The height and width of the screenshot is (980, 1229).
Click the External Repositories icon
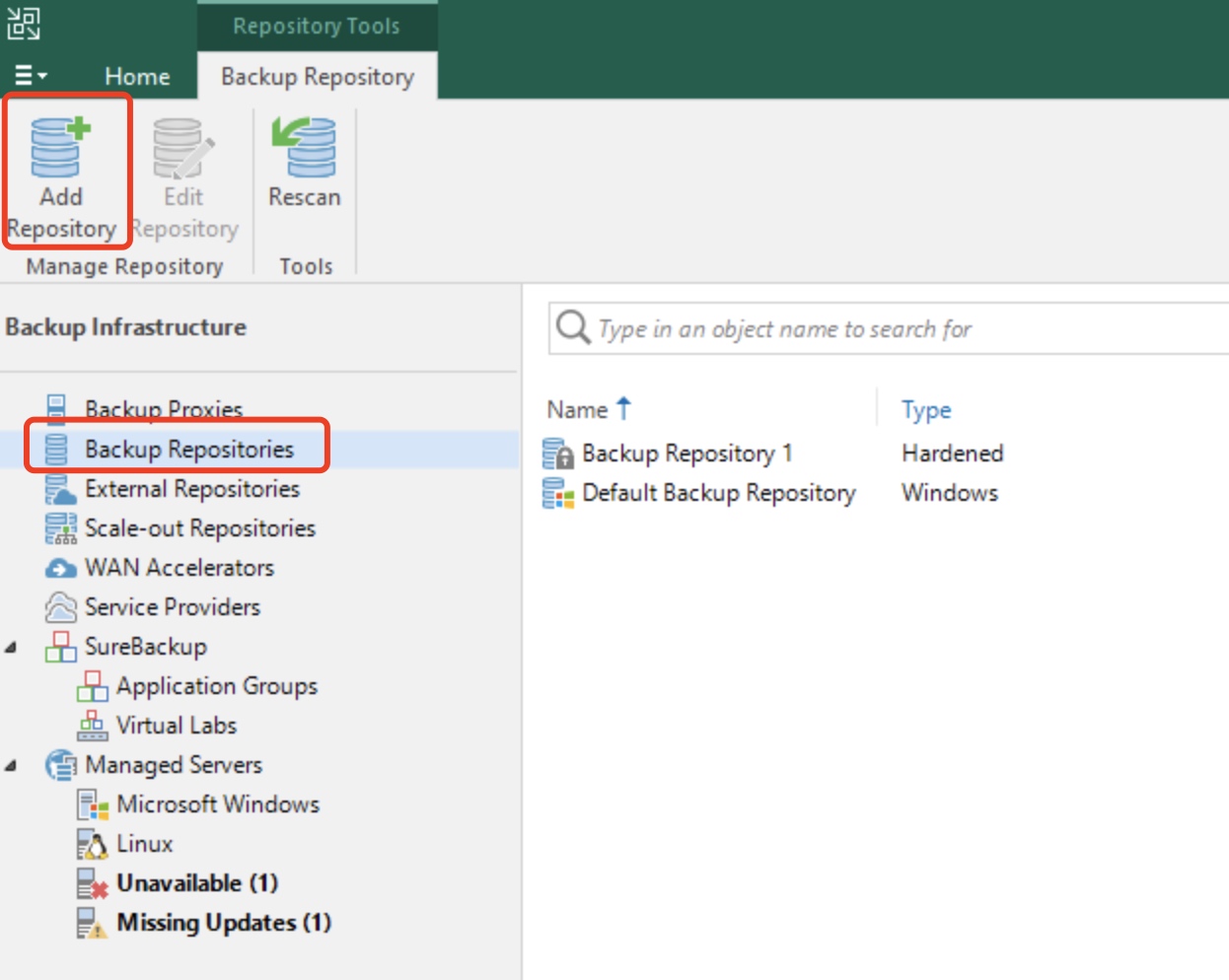click(59, 489)
